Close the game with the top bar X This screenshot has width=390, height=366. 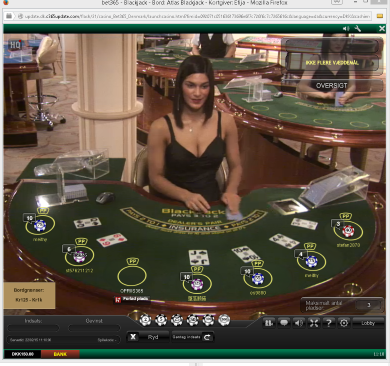pos(382,29)
